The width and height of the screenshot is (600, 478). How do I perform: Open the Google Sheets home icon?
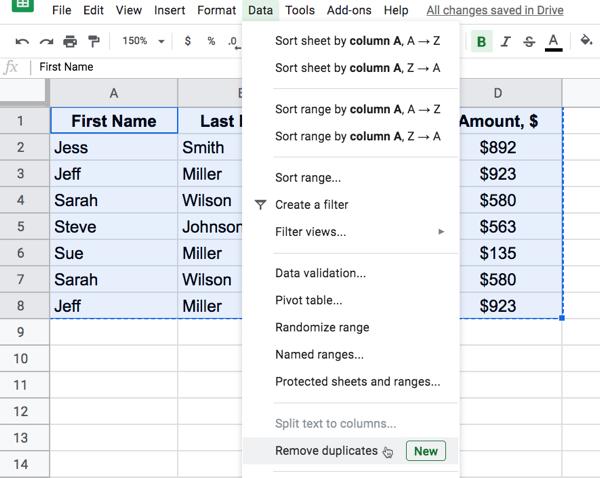coord(23,5)
